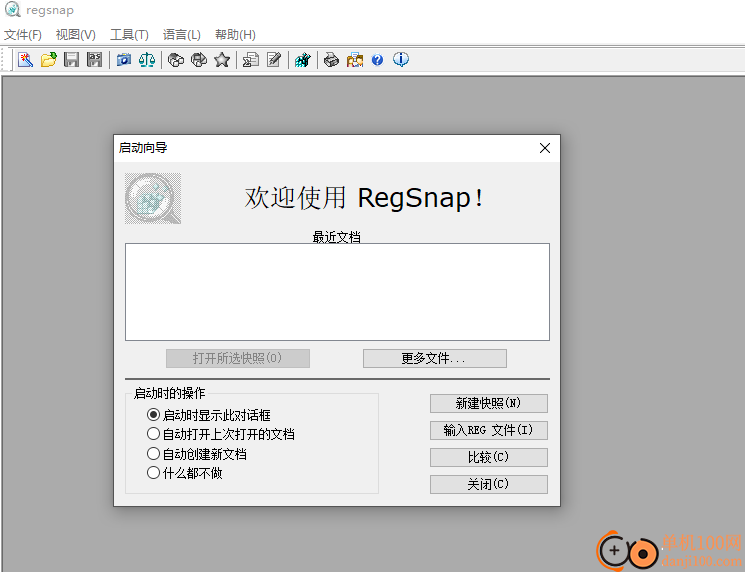Click the 打开所选快照(O) button
This screenshot has height=572, width=745.
(238, 358)
